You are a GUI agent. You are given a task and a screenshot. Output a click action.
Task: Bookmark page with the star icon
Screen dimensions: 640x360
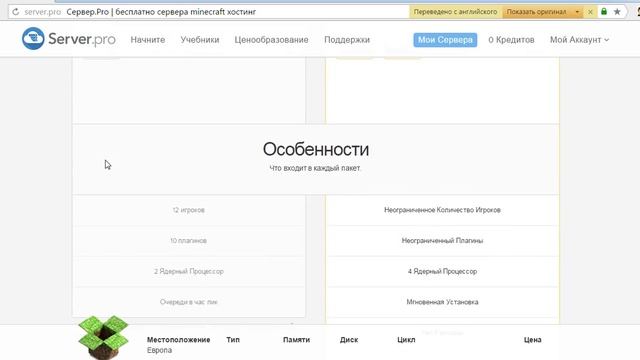(x=617, y=11)
